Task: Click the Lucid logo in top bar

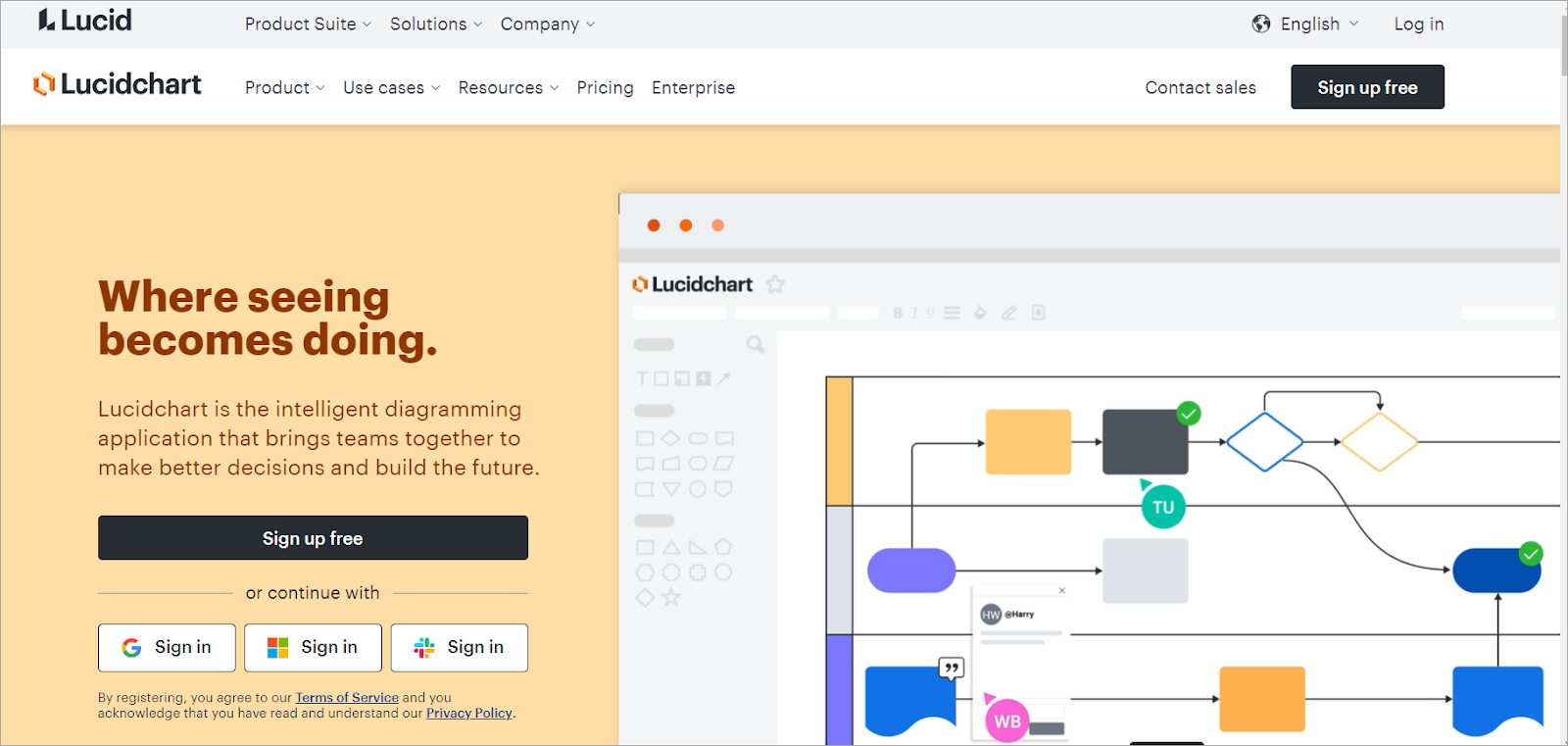Action: pyautogui.click(x=84, y=21)
